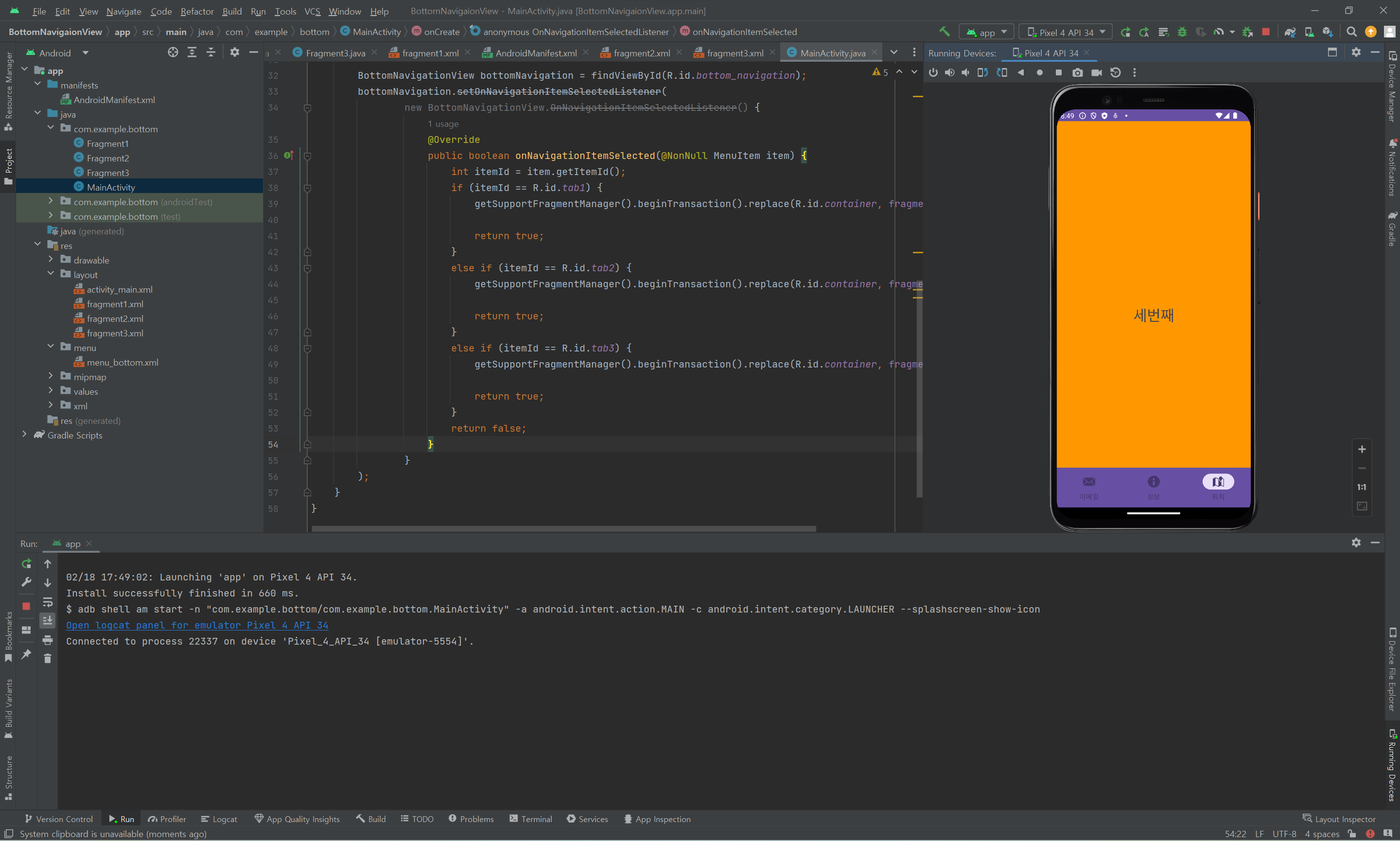This screenshot has height=841, width=1400.
Task: Sync project with Gradle files icon
Action: coord(1290,32)
